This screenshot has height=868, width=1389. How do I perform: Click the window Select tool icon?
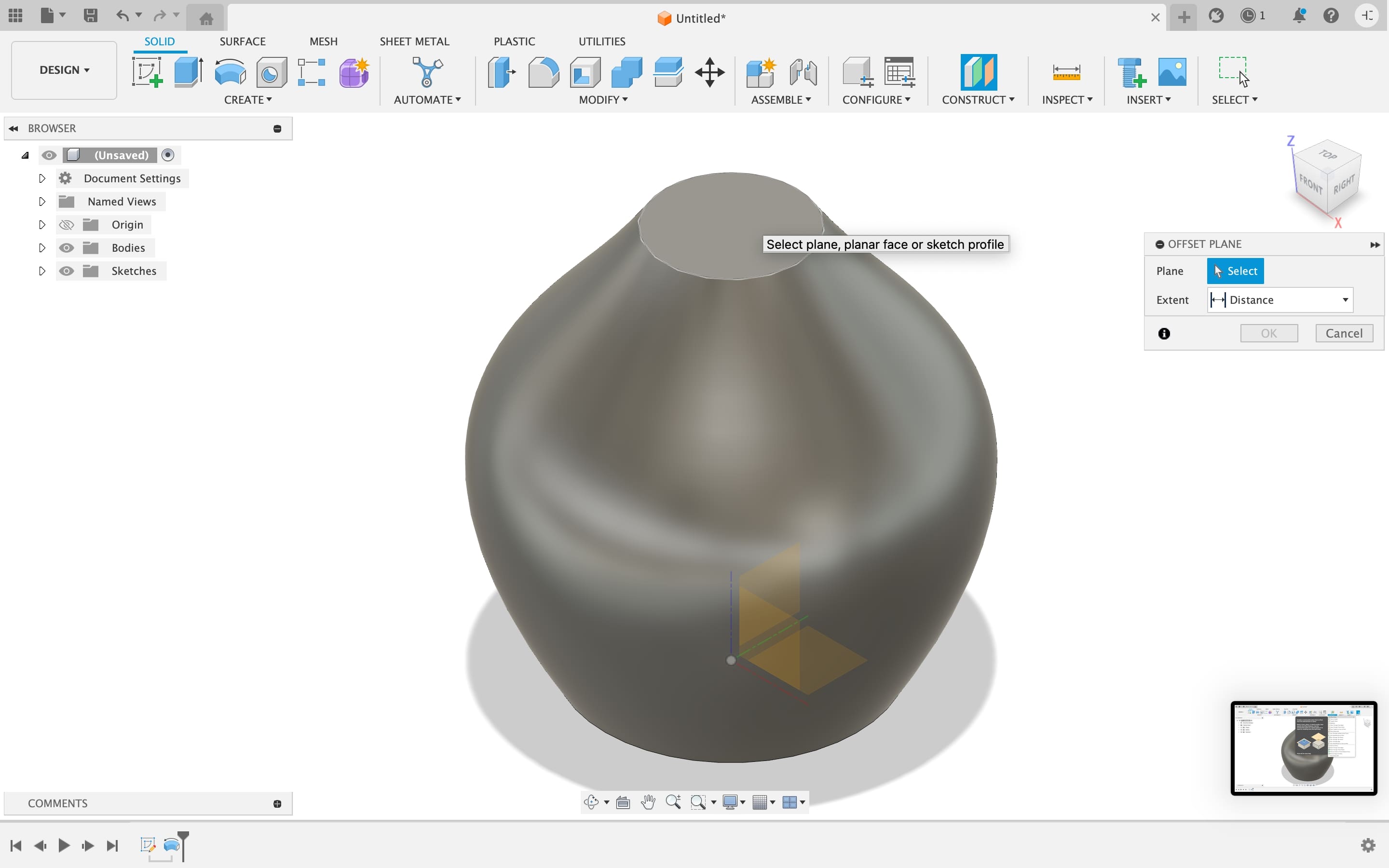pyautogui.click(x=1233, y=71)
